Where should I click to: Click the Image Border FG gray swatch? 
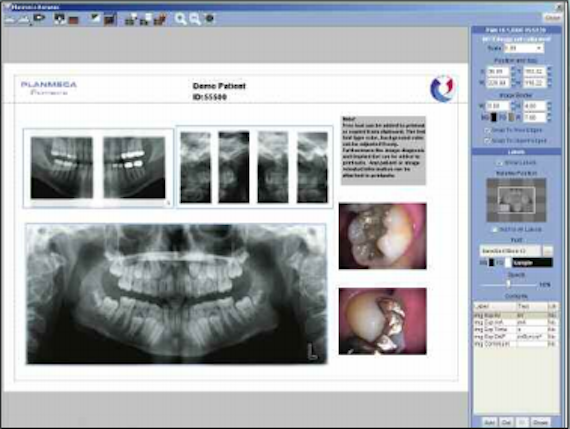[511, 117]
